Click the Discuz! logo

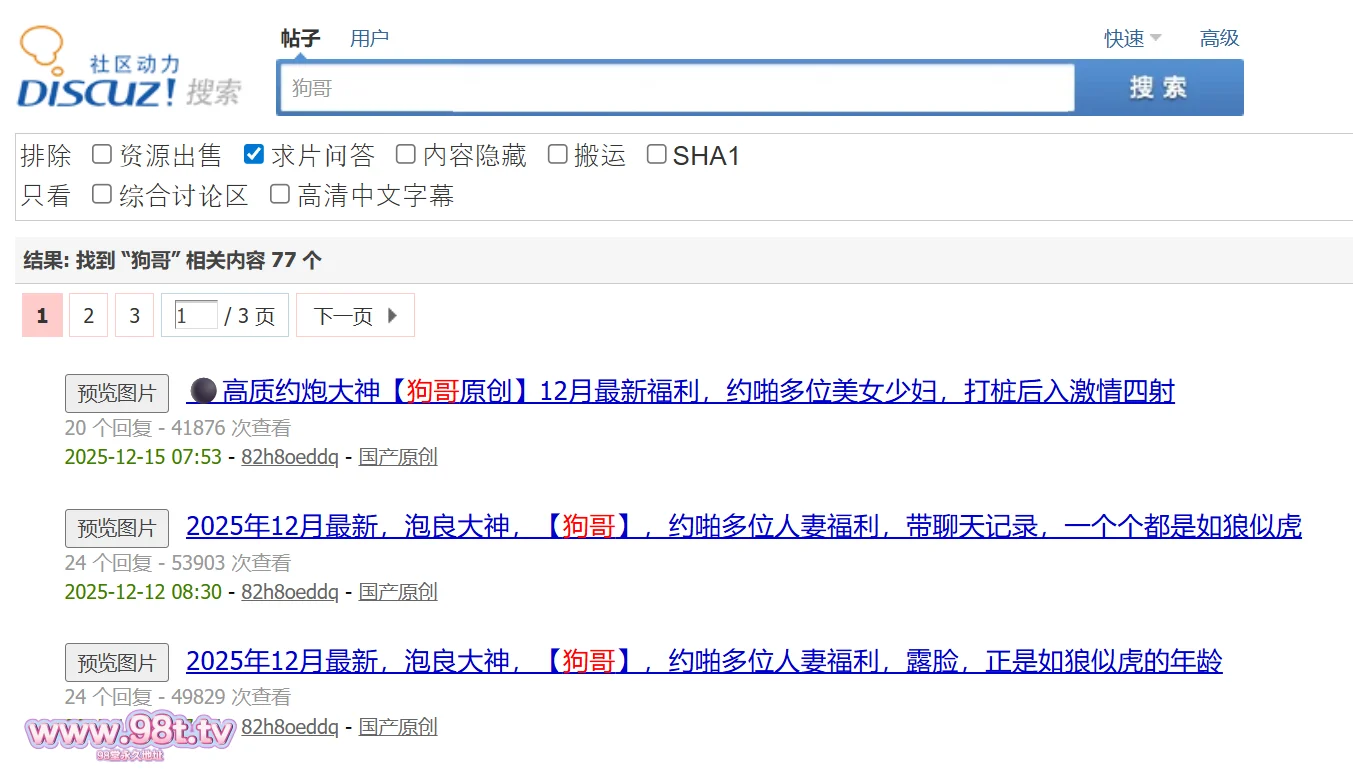pyautogui.click(x=128, y=72)
